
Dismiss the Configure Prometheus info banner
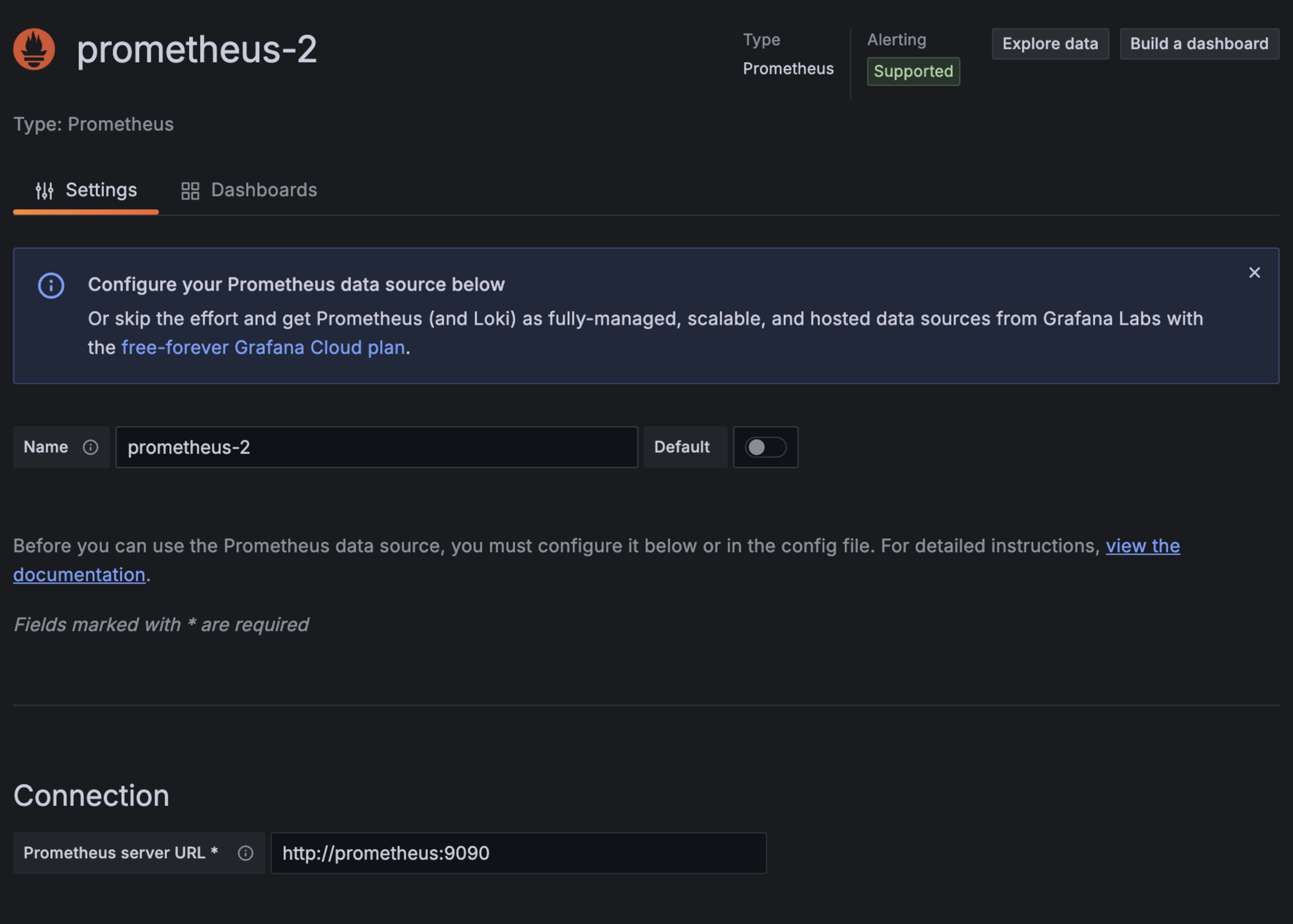click(1254, 273)
